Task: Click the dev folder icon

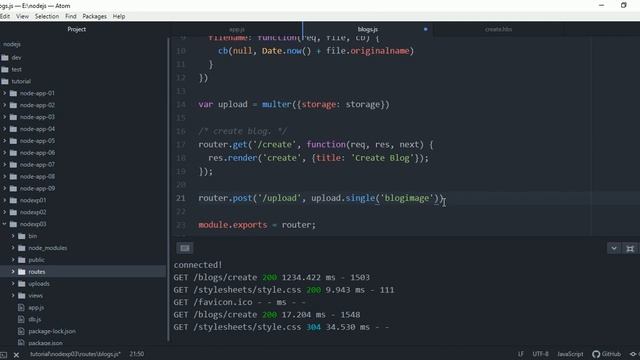Action: [x=5, y=58]
